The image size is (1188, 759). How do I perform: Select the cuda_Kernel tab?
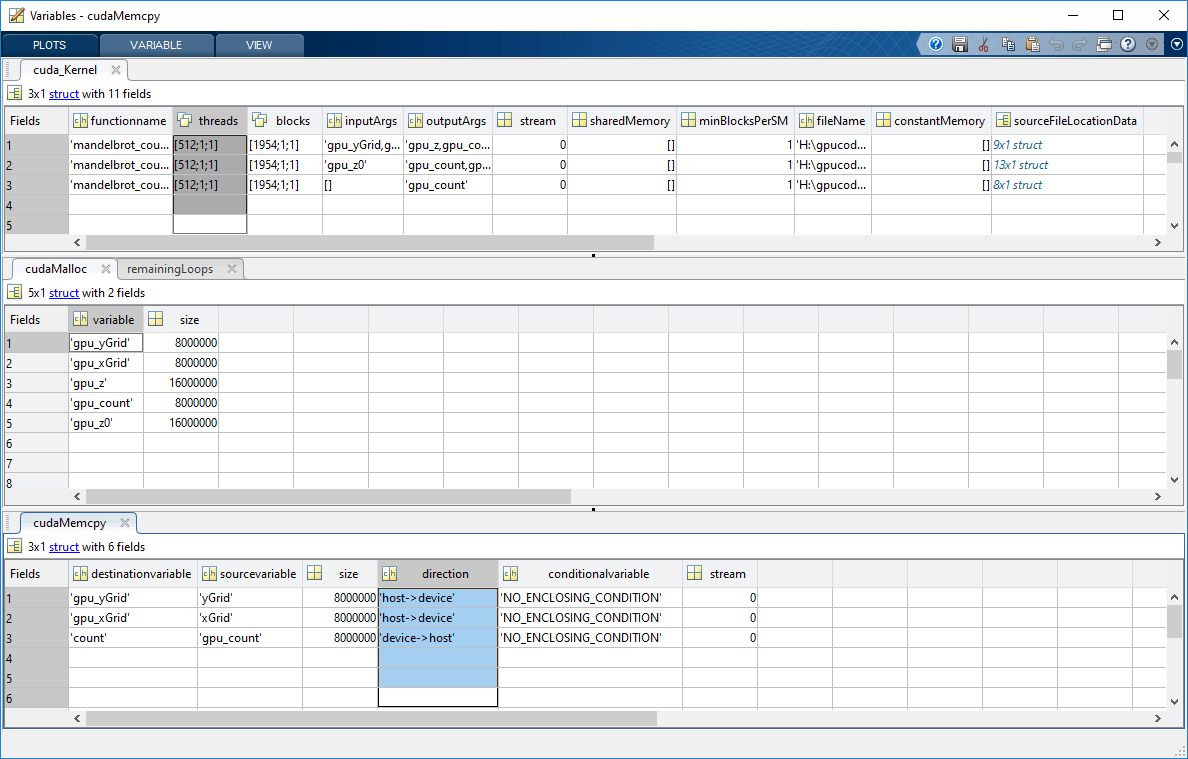pyautogui.click(x=66, y=70)
